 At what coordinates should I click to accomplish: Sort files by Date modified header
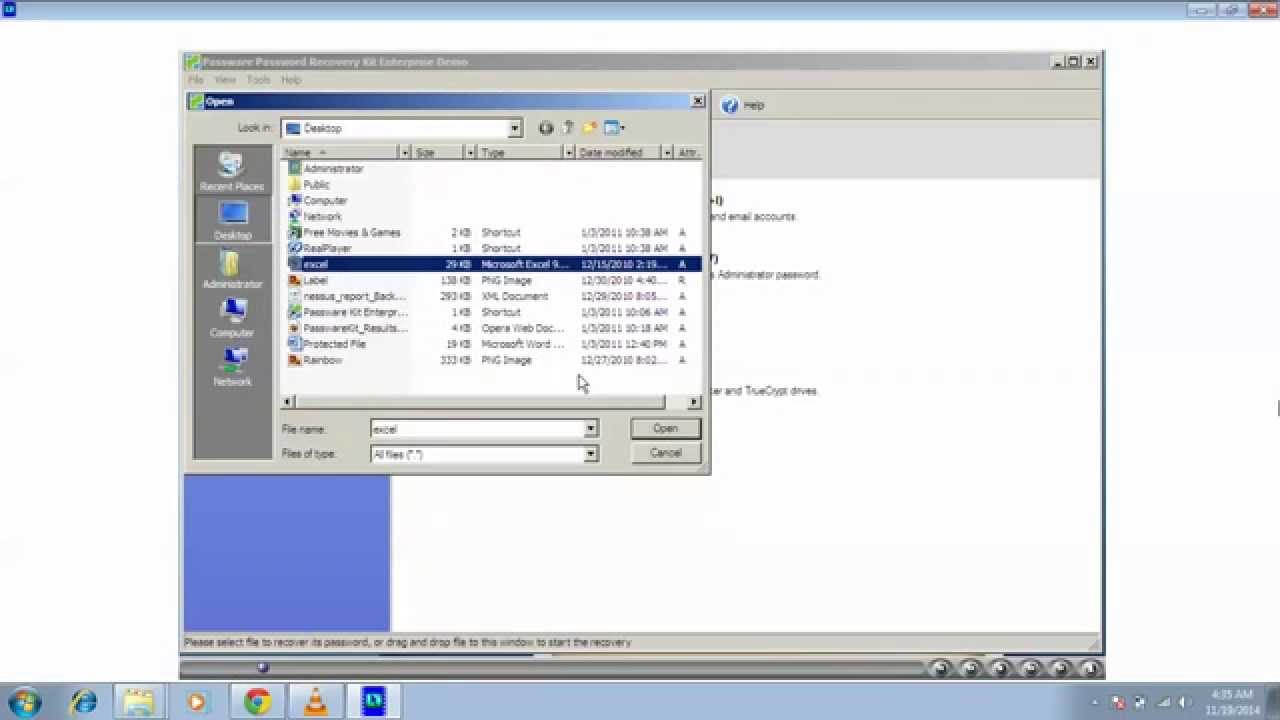(618, 153)
